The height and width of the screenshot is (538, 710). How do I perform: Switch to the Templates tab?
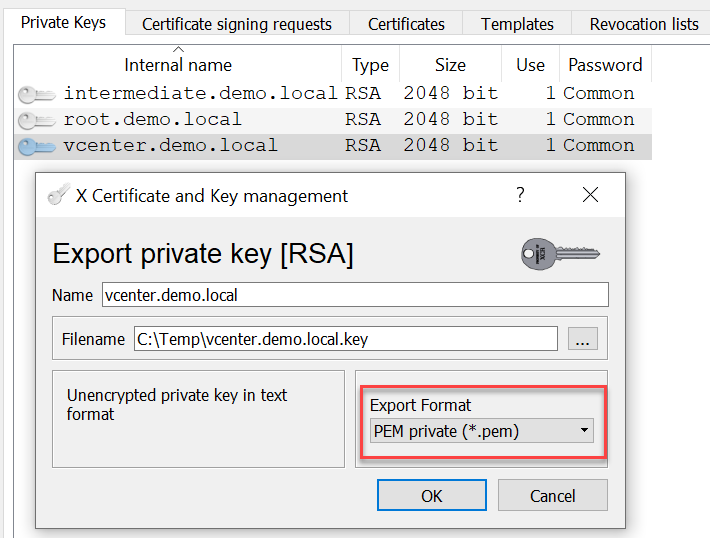pos(517,23)
